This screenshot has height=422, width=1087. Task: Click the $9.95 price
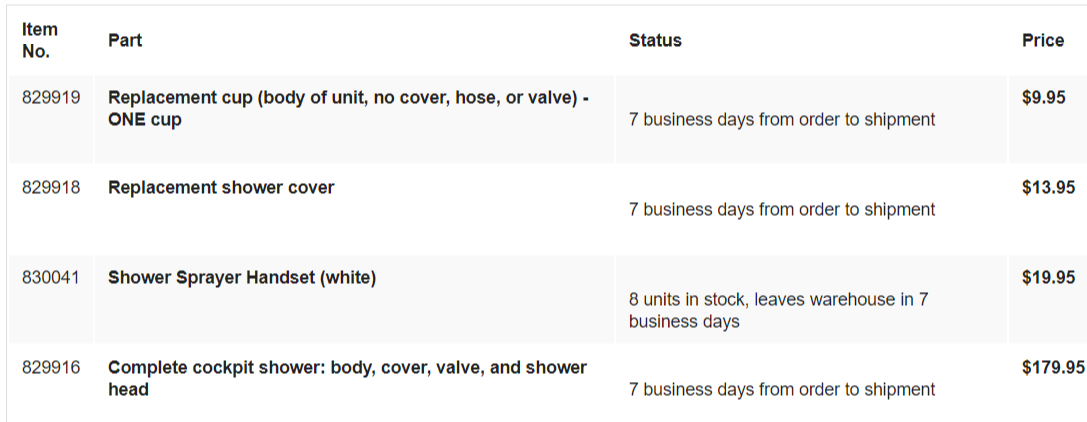(x=1043, y=98)
